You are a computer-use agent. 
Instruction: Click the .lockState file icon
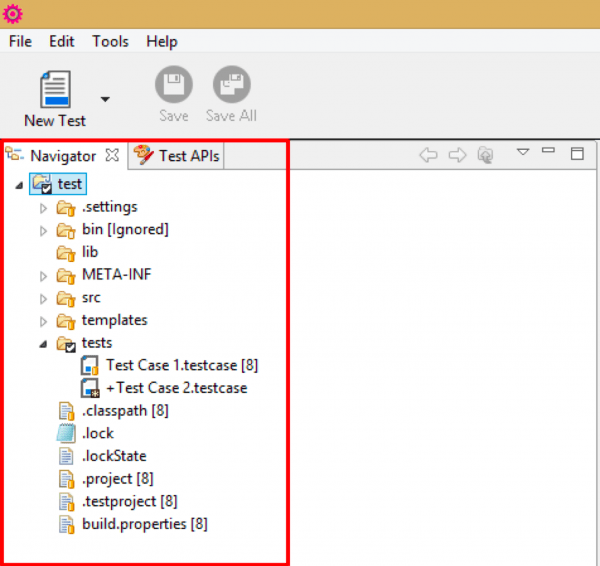(66, 457)
